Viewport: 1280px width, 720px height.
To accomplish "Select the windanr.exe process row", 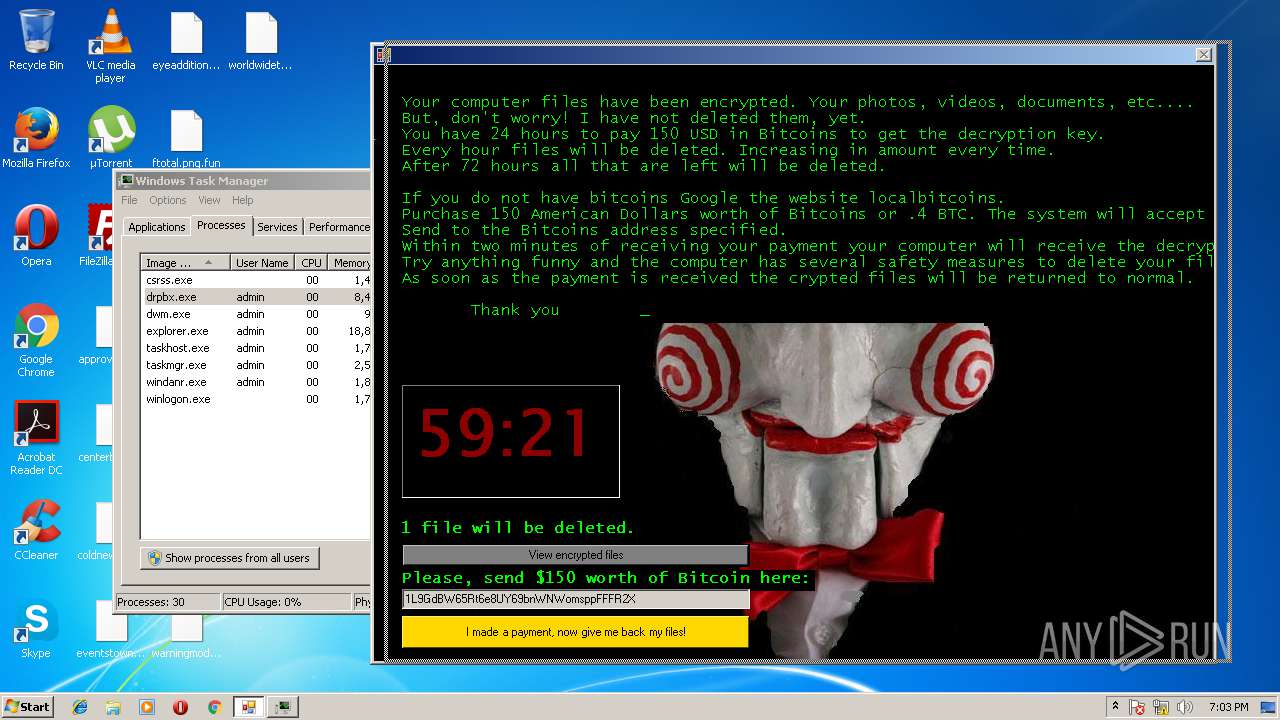I will [256, 382].
